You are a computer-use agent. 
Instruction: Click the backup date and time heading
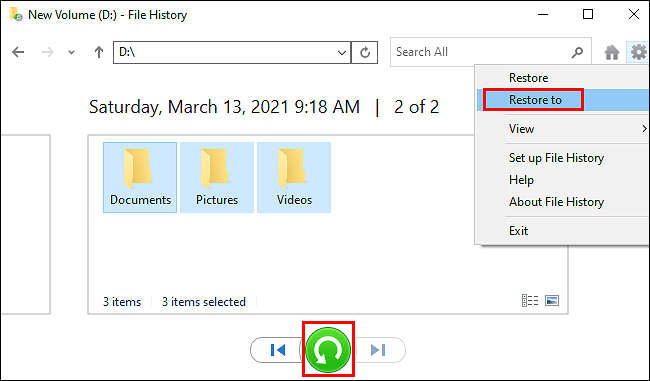pyautogui.click(x=224, y=107)
